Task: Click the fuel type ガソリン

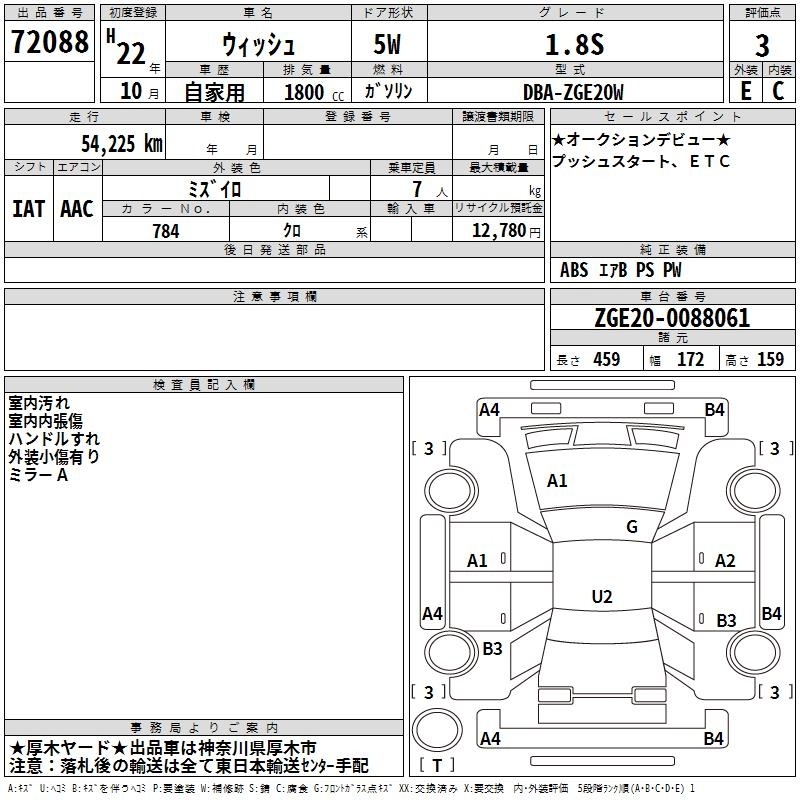Action: (388, 91)
